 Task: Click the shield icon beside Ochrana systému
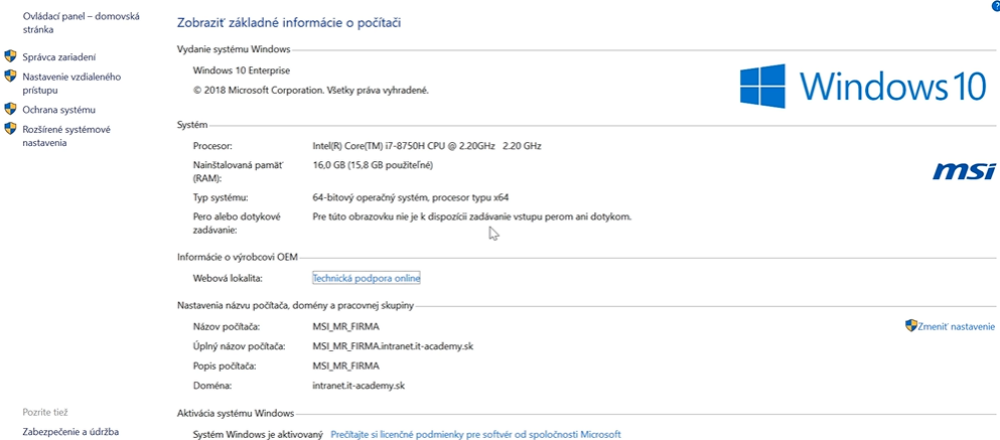(11, 109)
